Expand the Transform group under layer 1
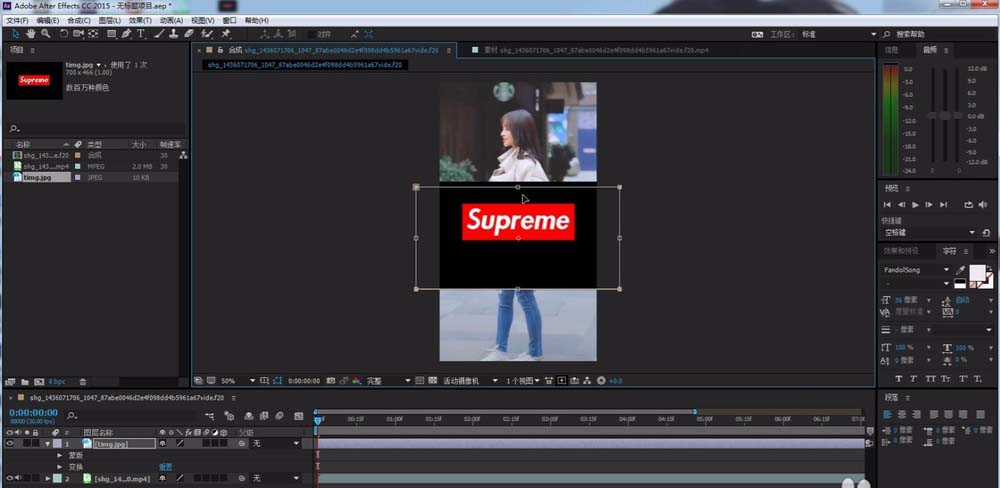This screenshot has width=1000, height=488. pos(60,467)
